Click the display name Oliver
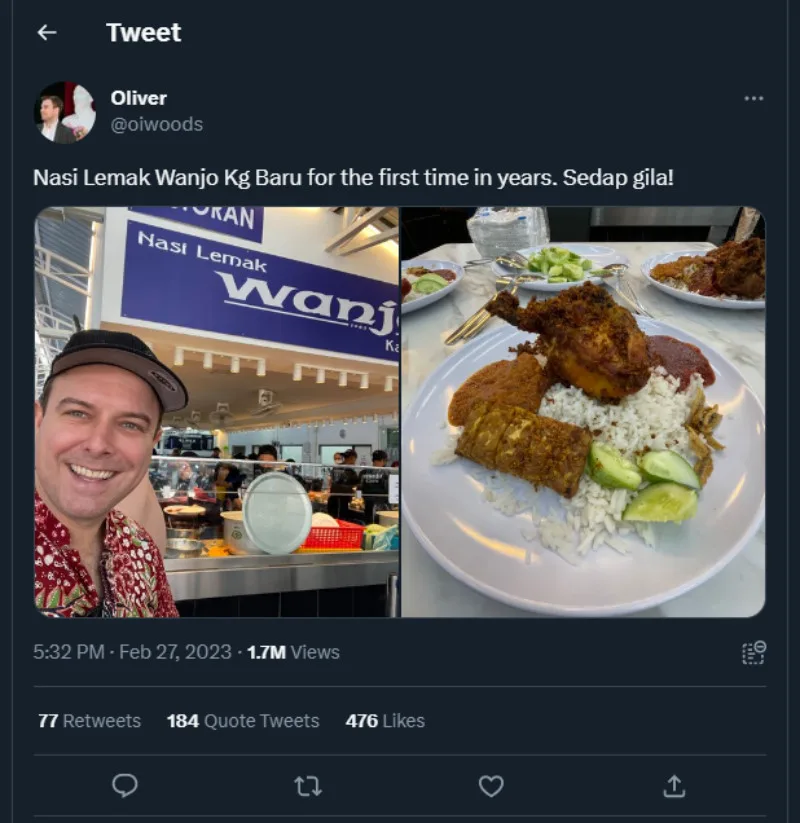The height and width of the screenshot is (823, 800). pyautogui.click(x=139, y=98)
